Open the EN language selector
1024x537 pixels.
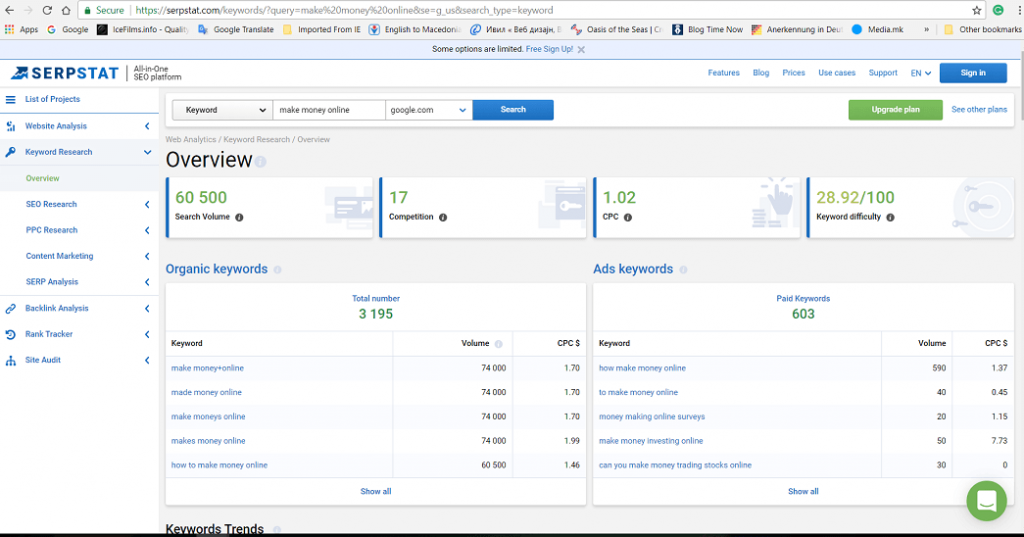pos(921,73)
